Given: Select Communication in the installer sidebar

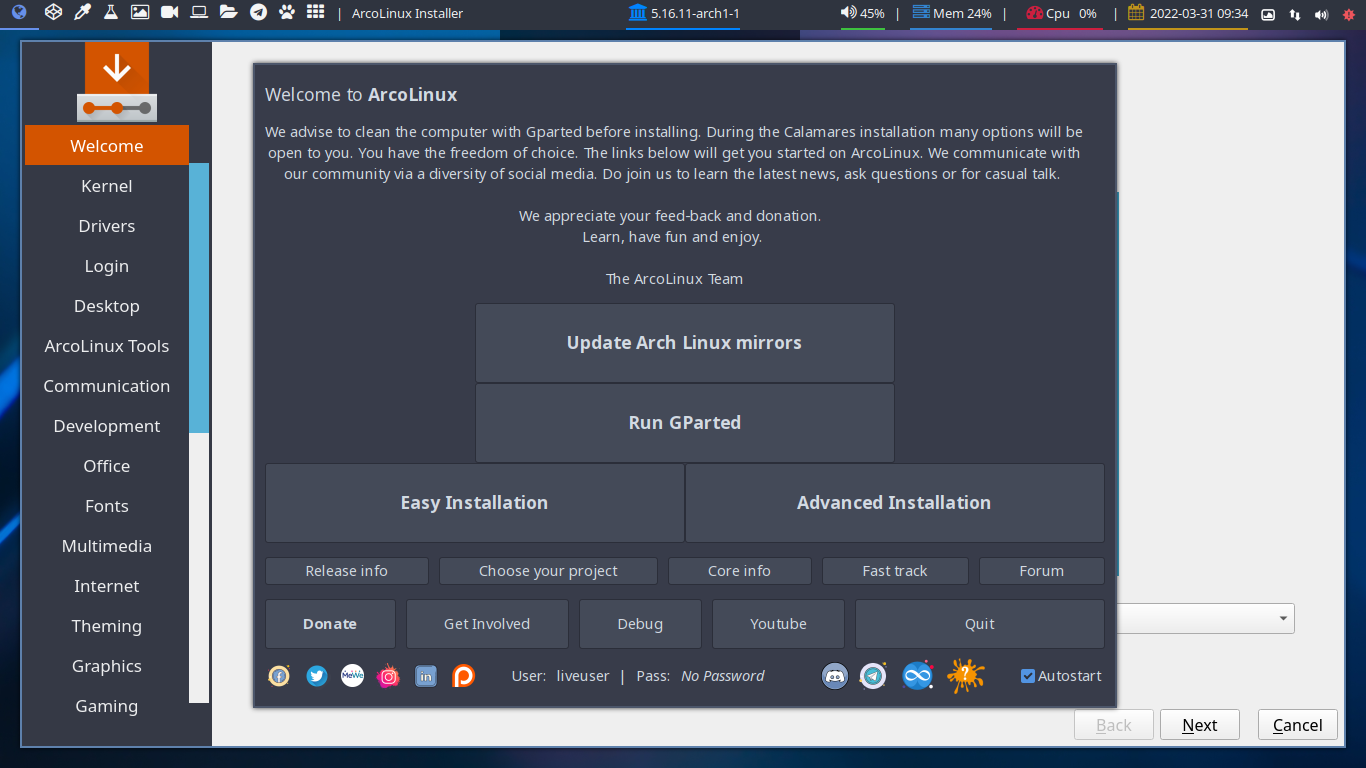Looking at the screenshot, I should coord(107,386).
